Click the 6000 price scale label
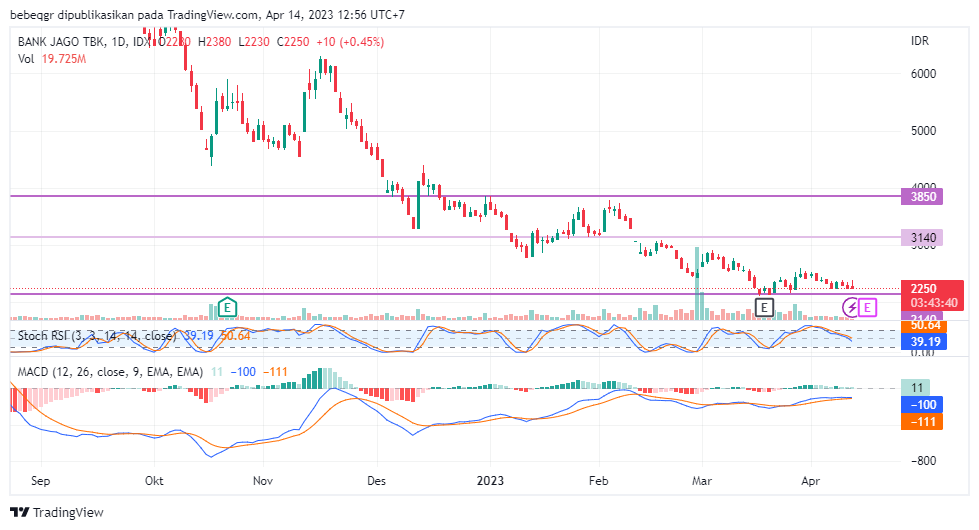Image resolution: width=979 pixels, height=530 pixels. 923,74
